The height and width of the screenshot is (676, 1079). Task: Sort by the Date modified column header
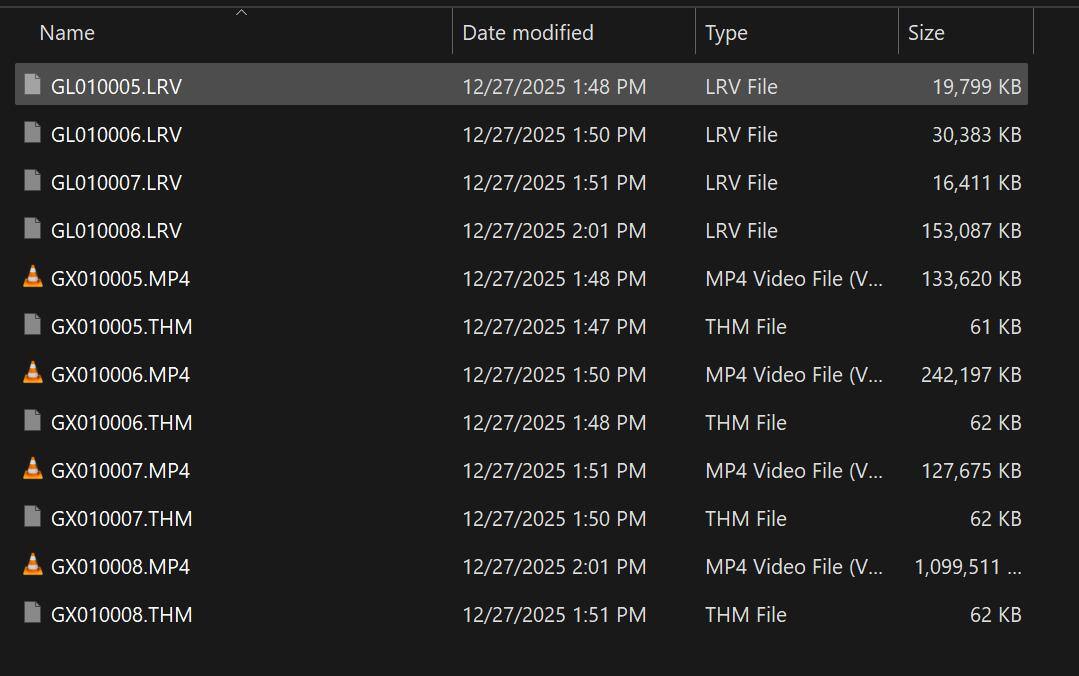[528, 33]
